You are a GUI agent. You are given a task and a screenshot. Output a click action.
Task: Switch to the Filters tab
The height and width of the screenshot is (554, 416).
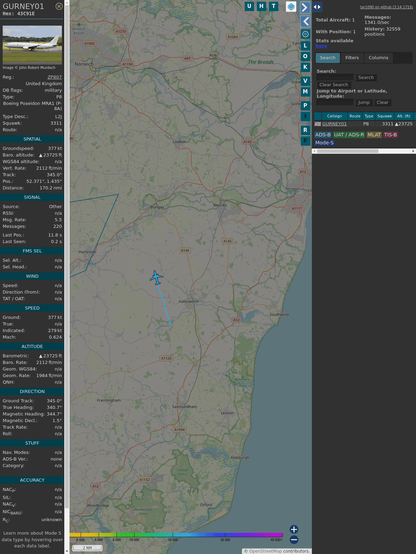click(x=352, y=58)
